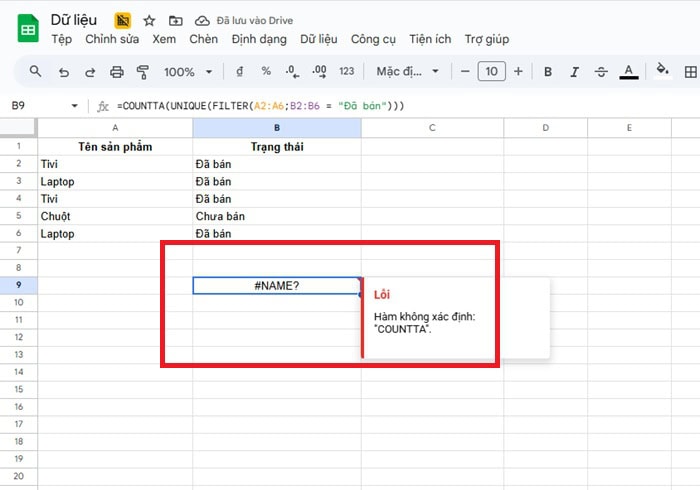Decrease decimal places

(x=292, y=71)
